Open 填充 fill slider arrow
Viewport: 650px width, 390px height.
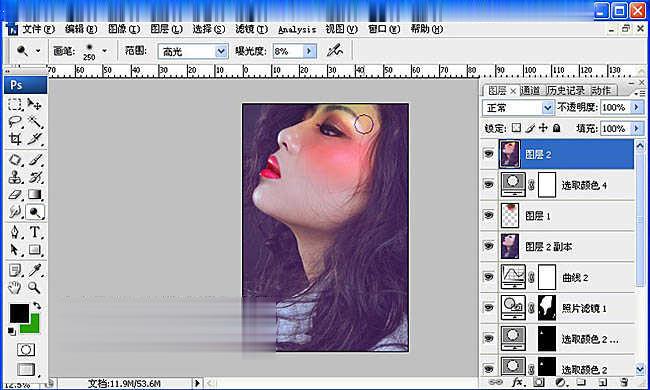(x=637, y=128)
